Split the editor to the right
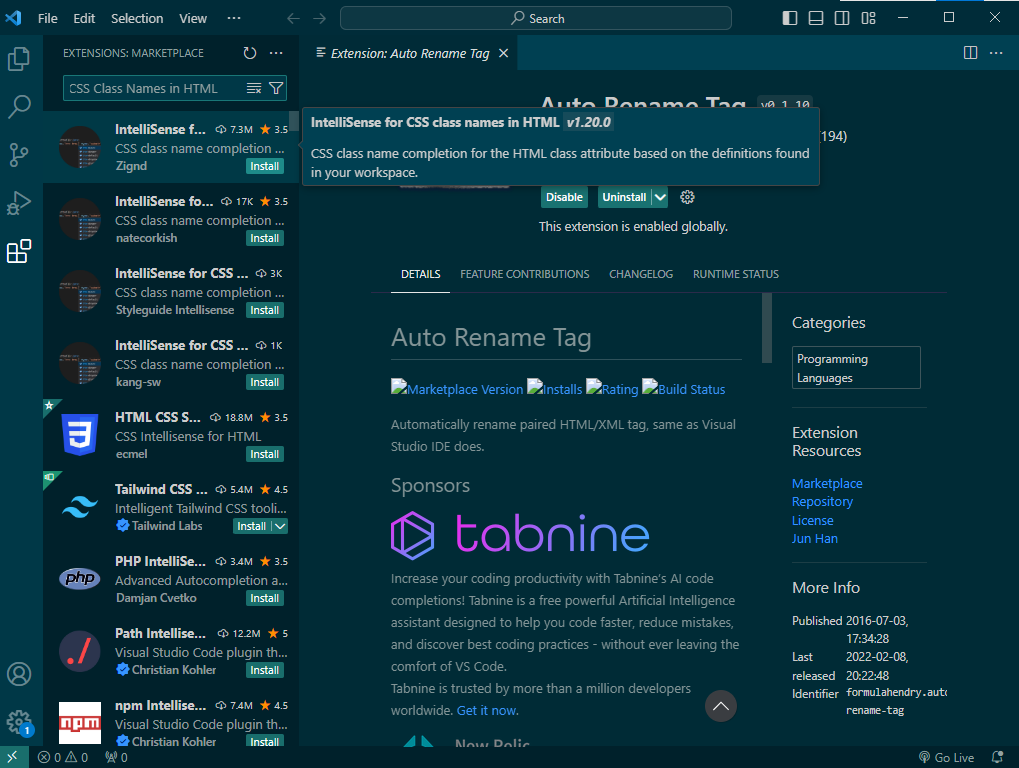The height and width of the screenshot is (768, 1019). pyautogui.click(x=970, y=53)
